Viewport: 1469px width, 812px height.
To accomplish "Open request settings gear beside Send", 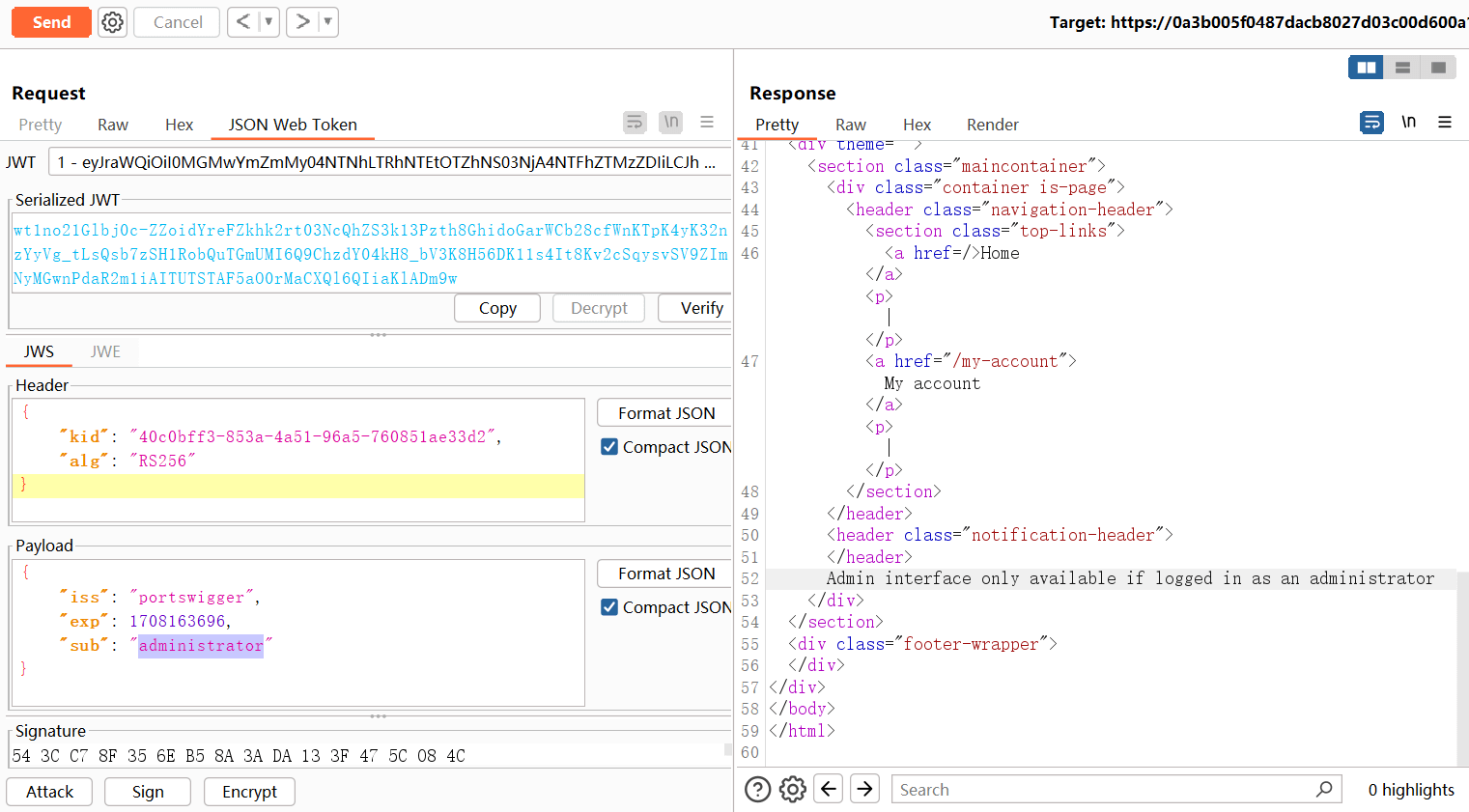I will 113,22.
